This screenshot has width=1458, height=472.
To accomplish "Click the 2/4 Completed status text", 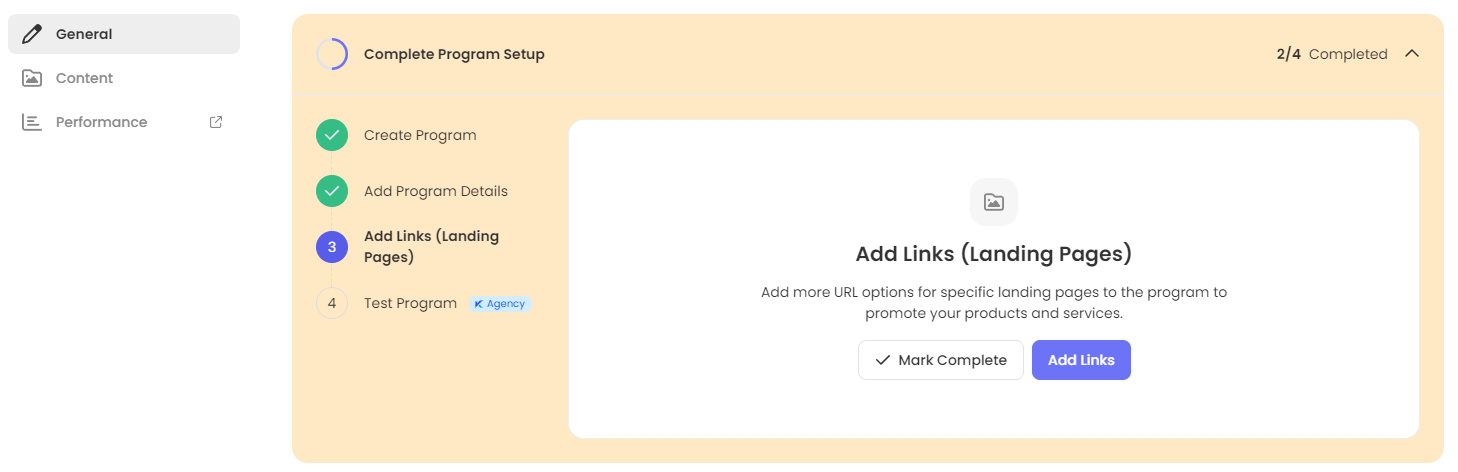I will 1331,54.
